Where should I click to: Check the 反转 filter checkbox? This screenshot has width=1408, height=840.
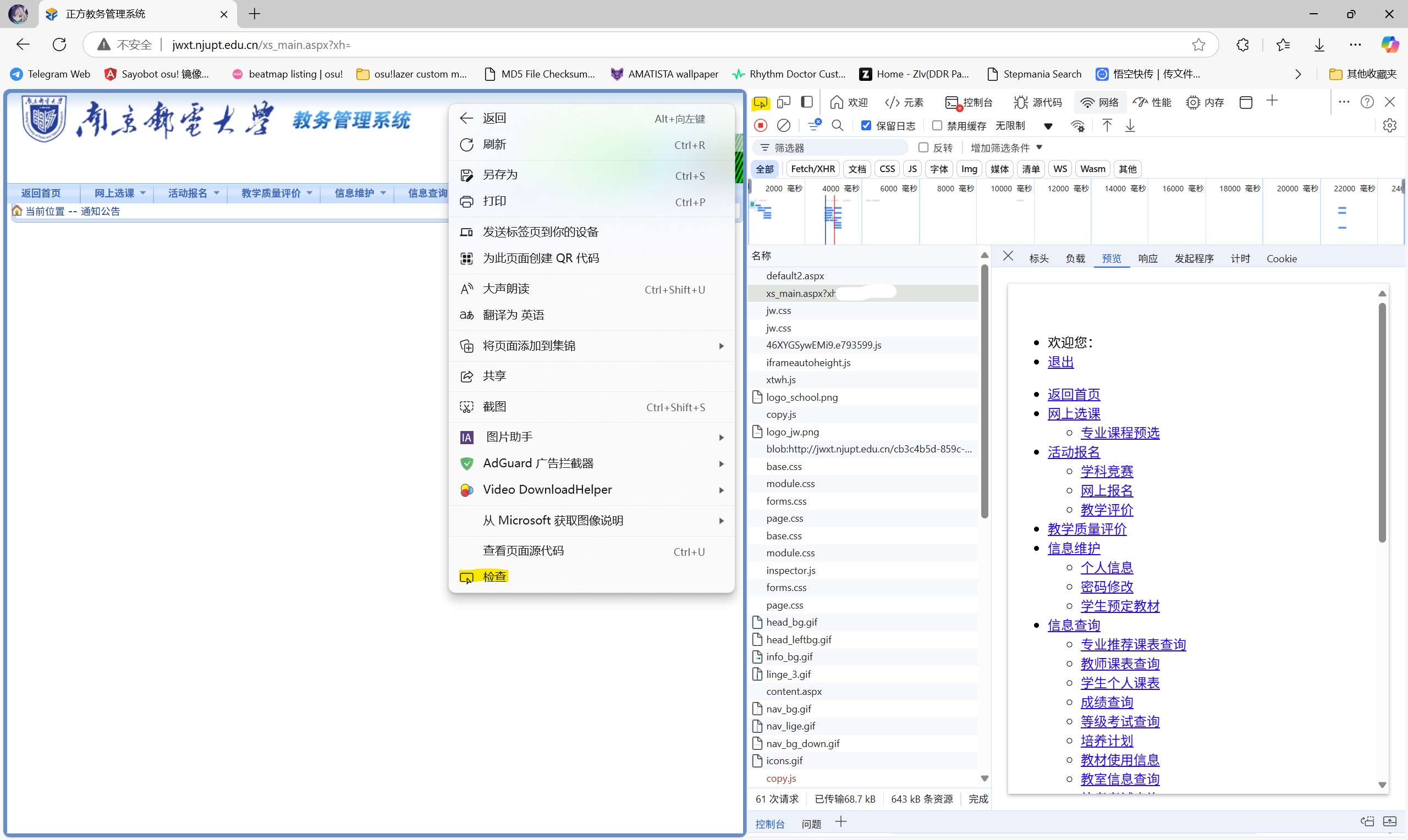tap(923, 148)
